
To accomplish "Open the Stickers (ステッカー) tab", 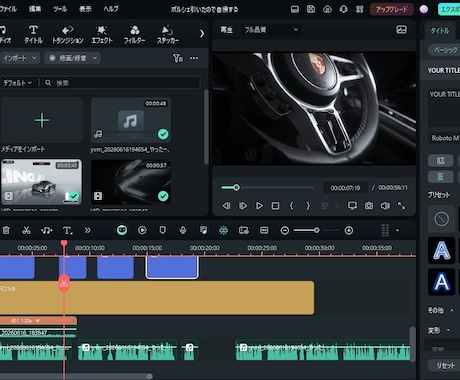I will click(168, 35).
